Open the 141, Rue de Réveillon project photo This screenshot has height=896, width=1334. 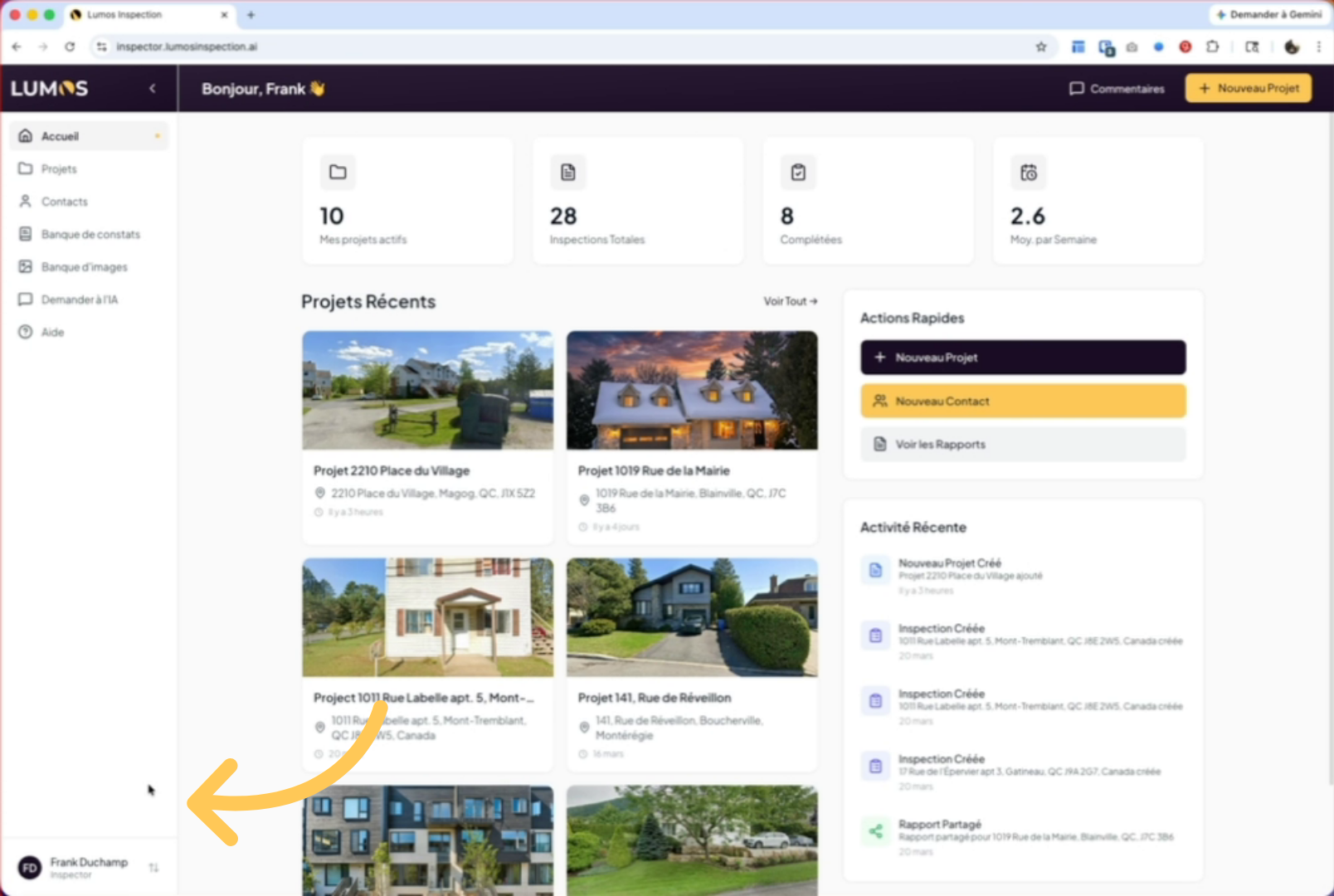tap(692, 617)
